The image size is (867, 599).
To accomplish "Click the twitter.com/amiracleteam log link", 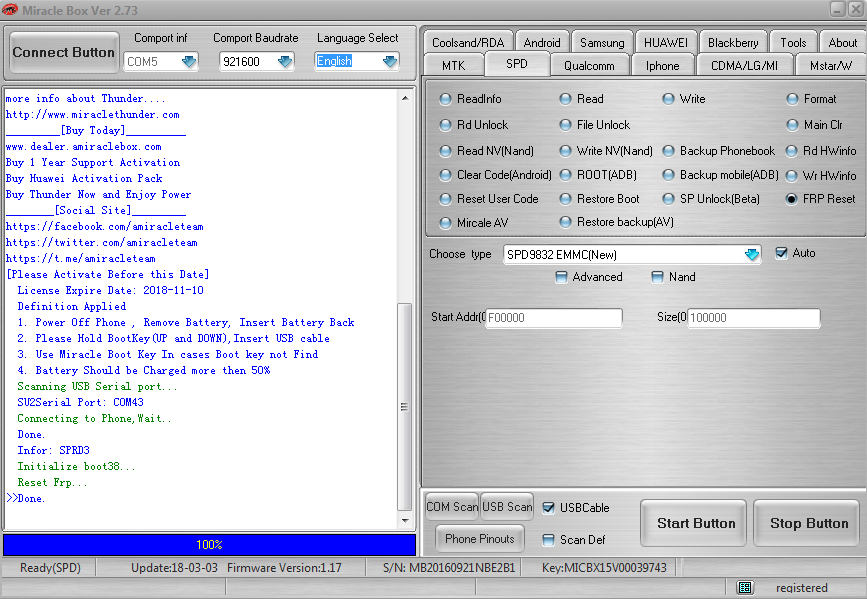I will (x=102, y=243).
